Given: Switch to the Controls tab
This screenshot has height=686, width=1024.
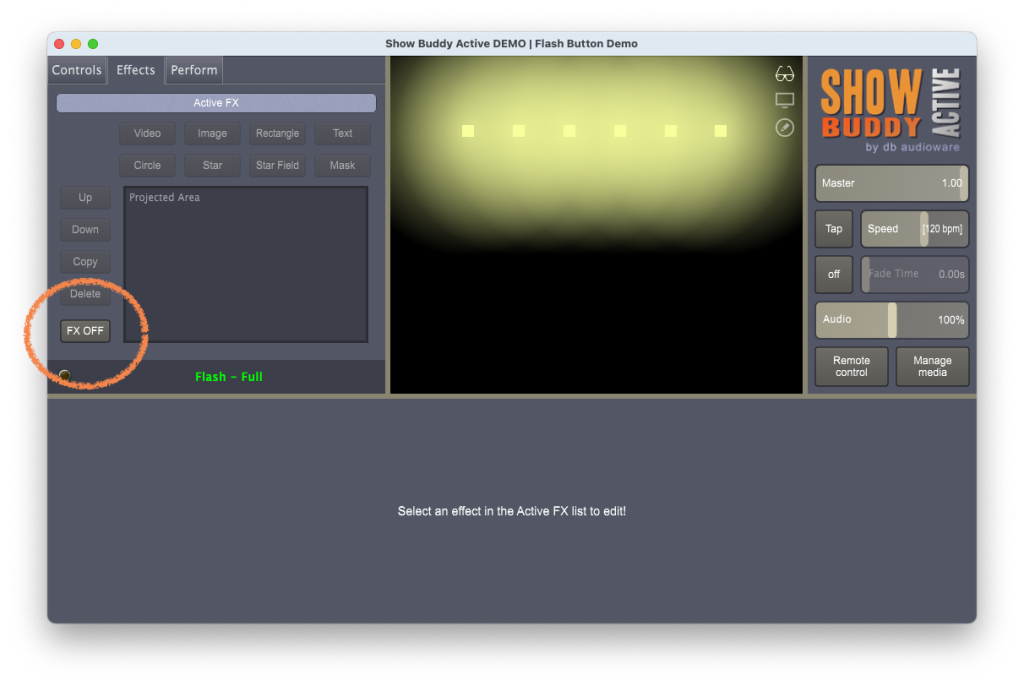Looking at the screenshot, I should coord(77,70).
